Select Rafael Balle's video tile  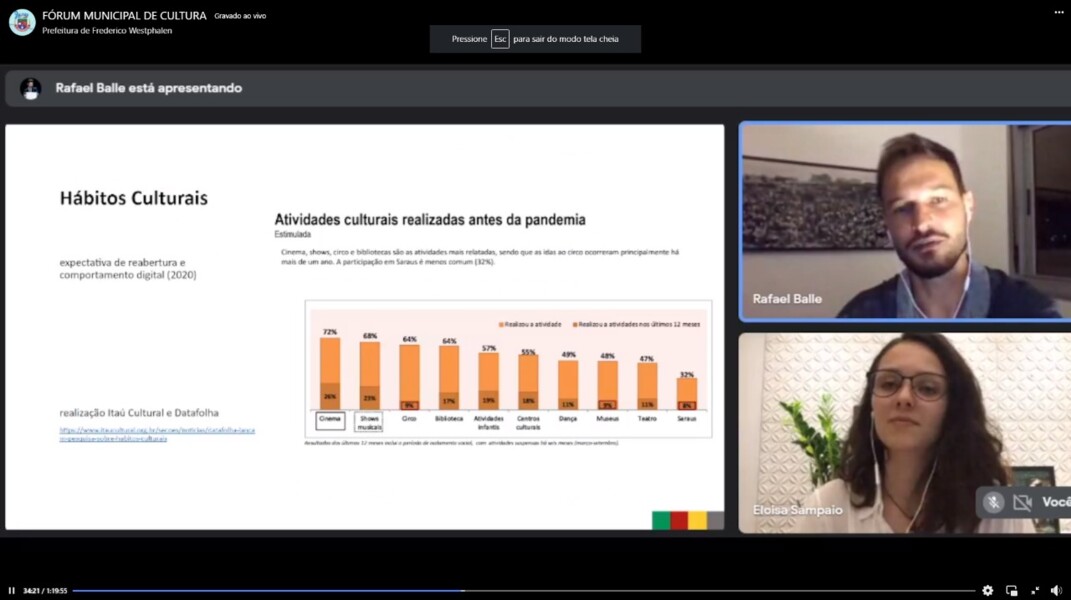point(906,221)
